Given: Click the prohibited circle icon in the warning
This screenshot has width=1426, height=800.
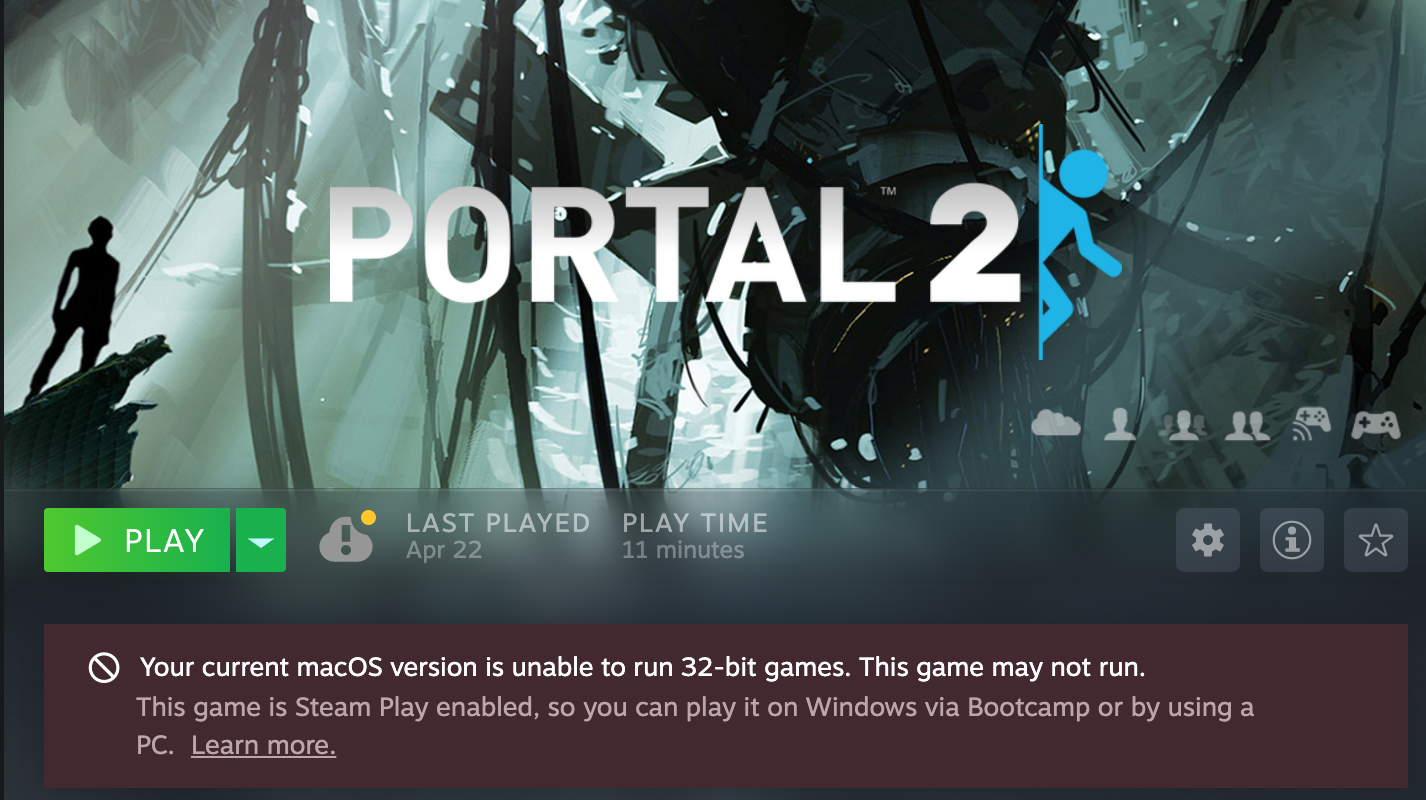Looking at the screenshot, I should [104, 668].
